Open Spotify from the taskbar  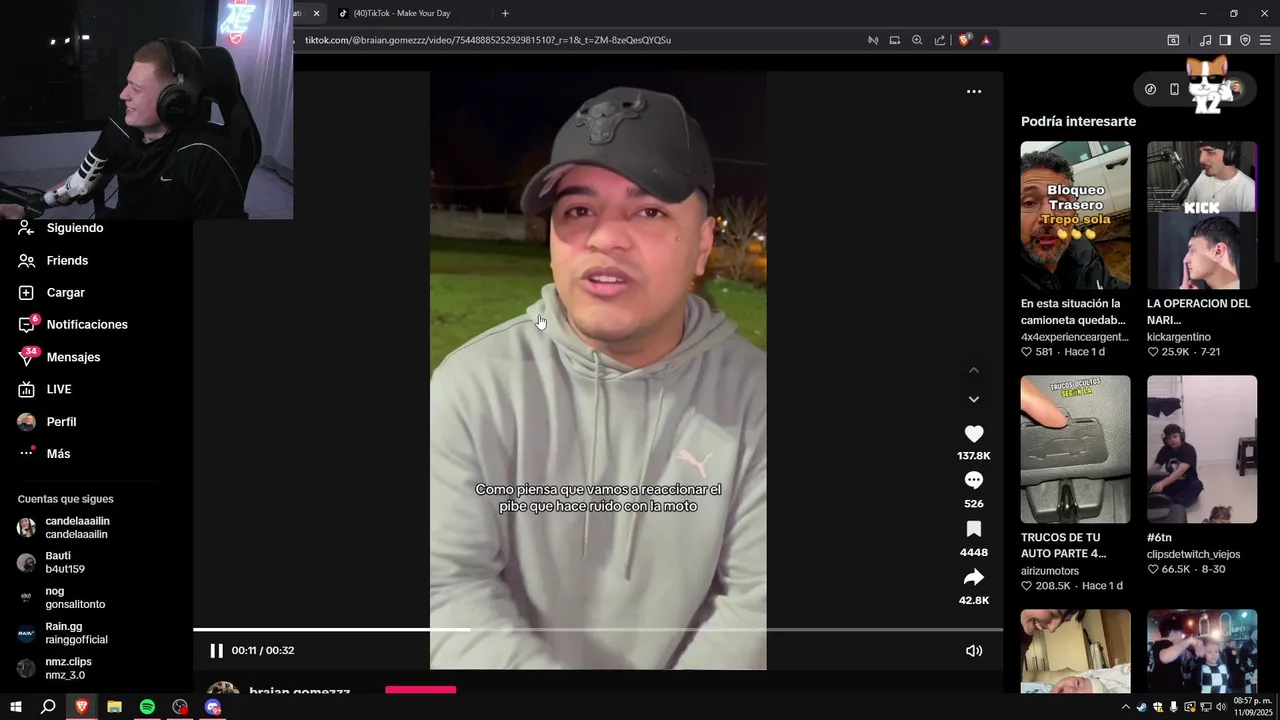click(147, 707)
